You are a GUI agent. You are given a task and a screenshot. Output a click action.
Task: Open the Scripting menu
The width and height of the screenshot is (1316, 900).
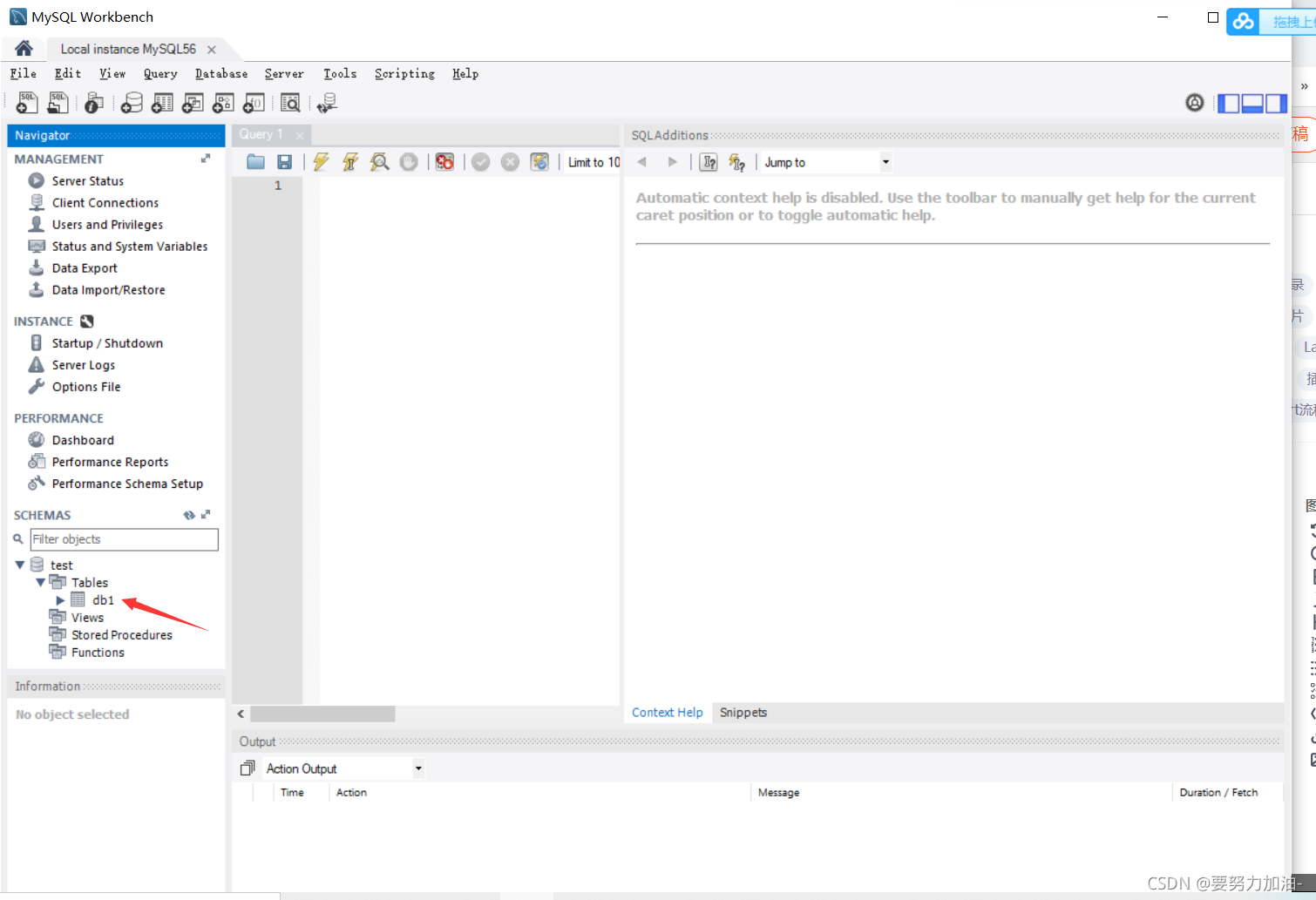click(405, 74)
